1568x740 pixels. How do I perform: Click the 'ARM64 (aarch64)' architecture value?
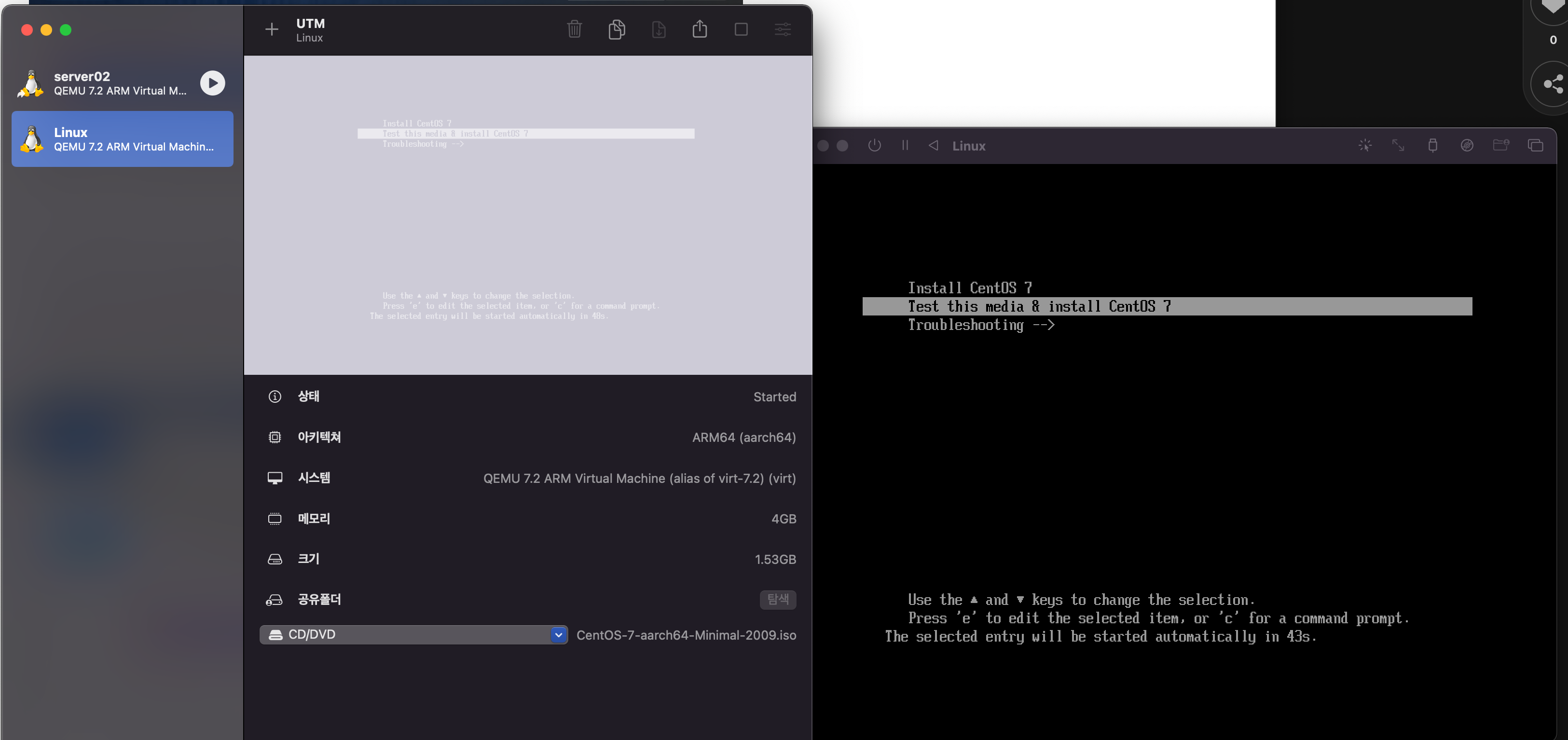click(744, 438)
